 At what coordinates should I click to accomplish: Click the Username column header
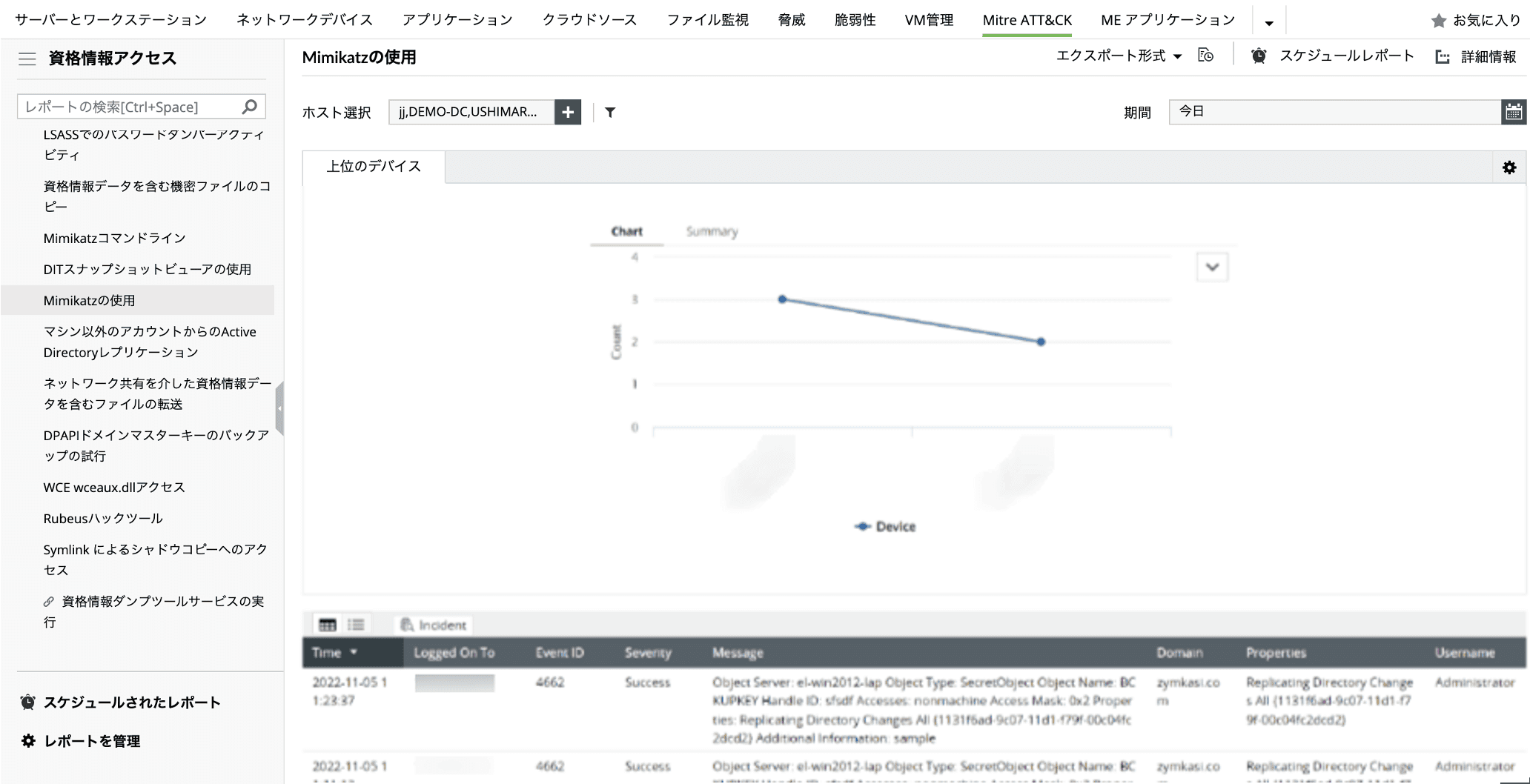click(1465, 653)
